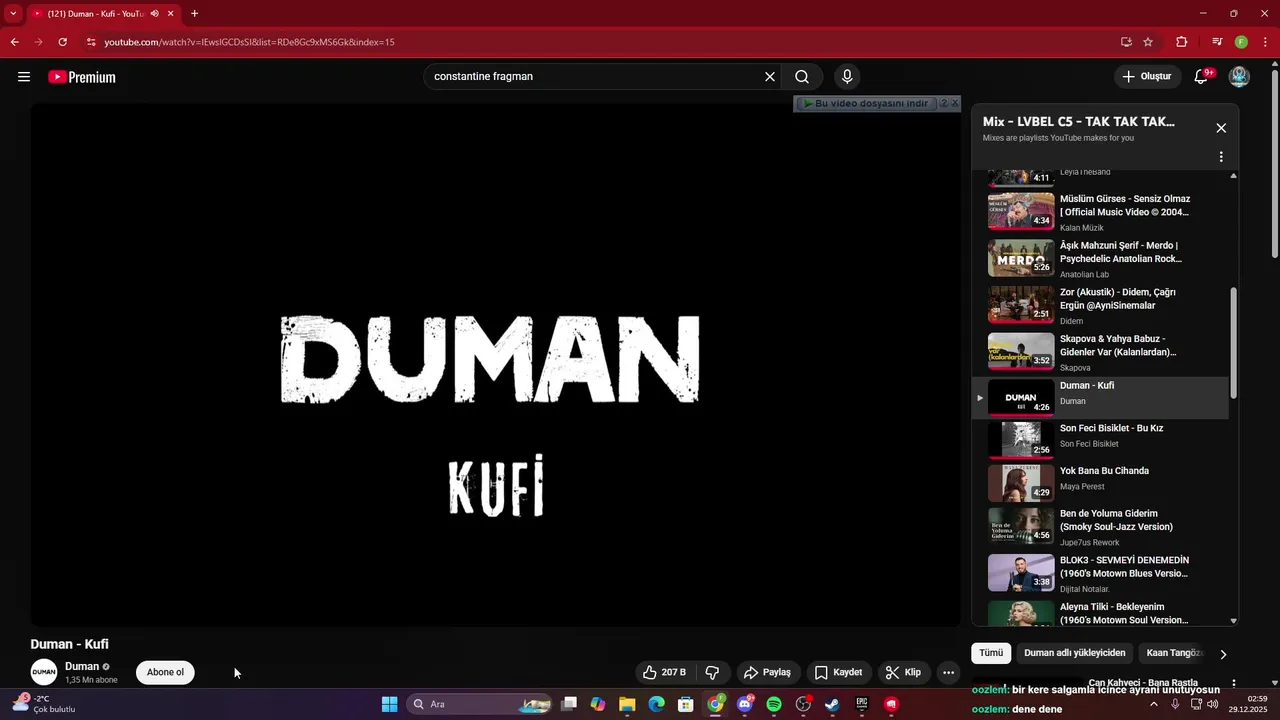The height and width of the screenshot is (720, 1280).
Task: Play Zor (Akustik) - Didem item
Action: point(1100,305)
